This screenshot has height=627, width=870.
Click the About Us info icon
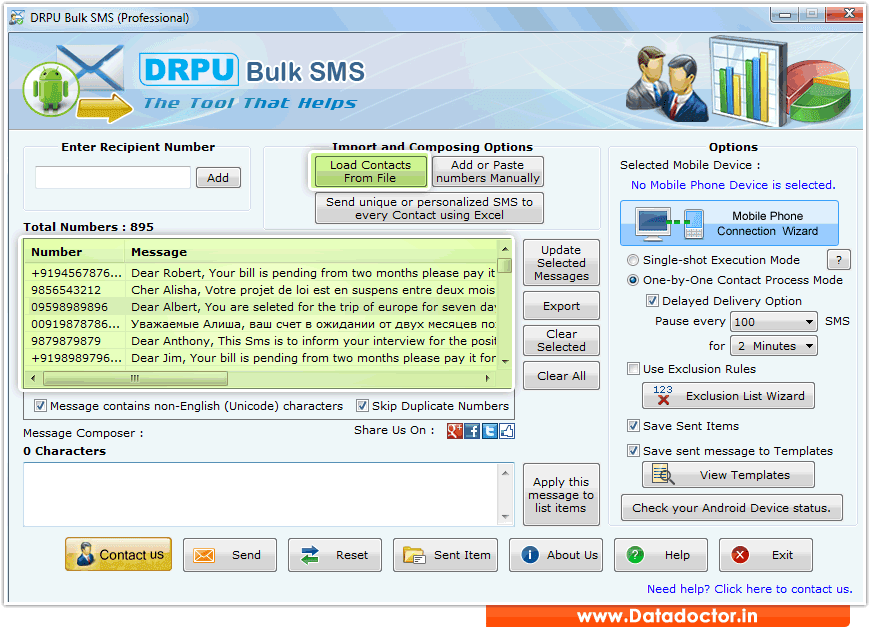530,555
